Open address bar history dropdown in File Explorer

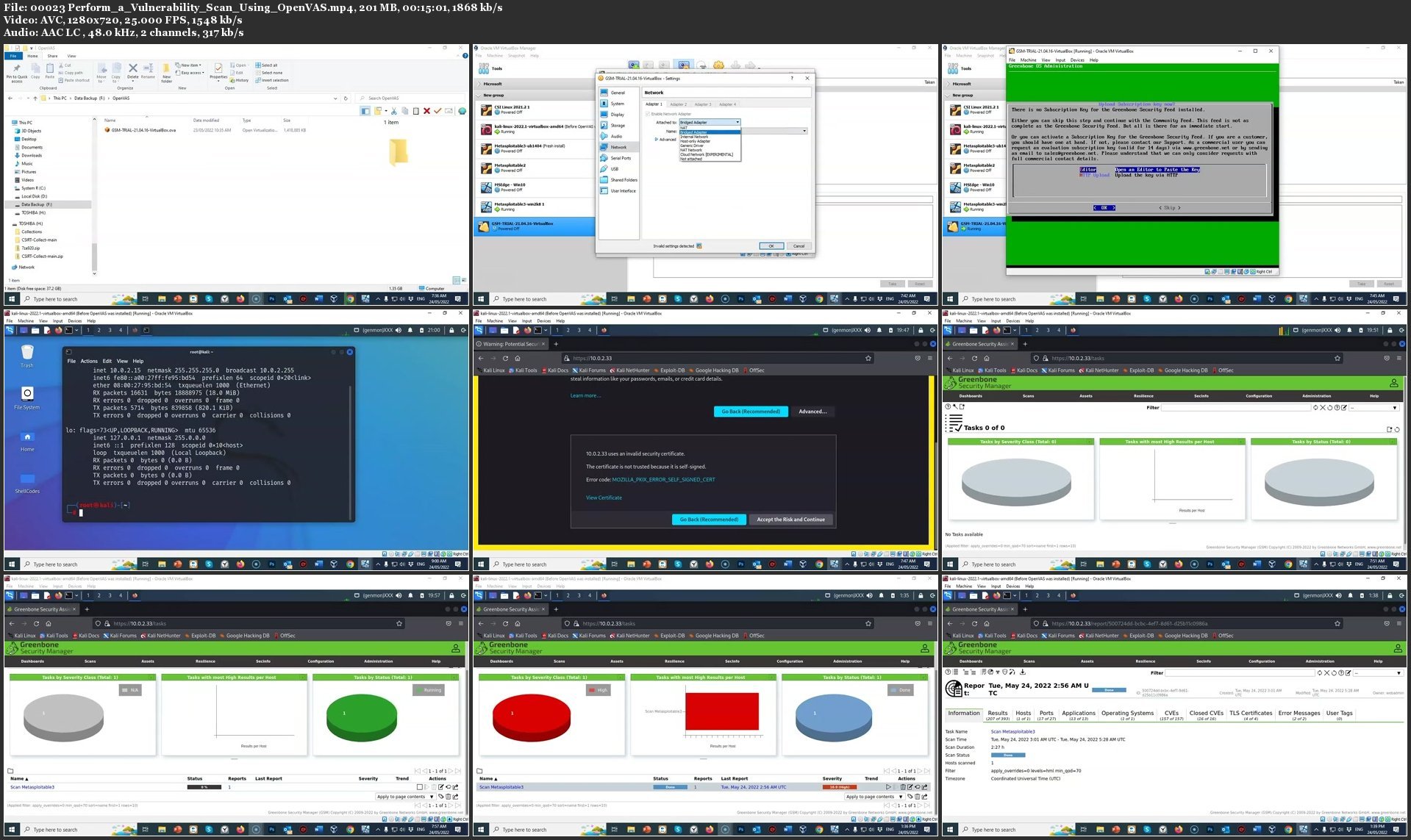click(335, 98)
